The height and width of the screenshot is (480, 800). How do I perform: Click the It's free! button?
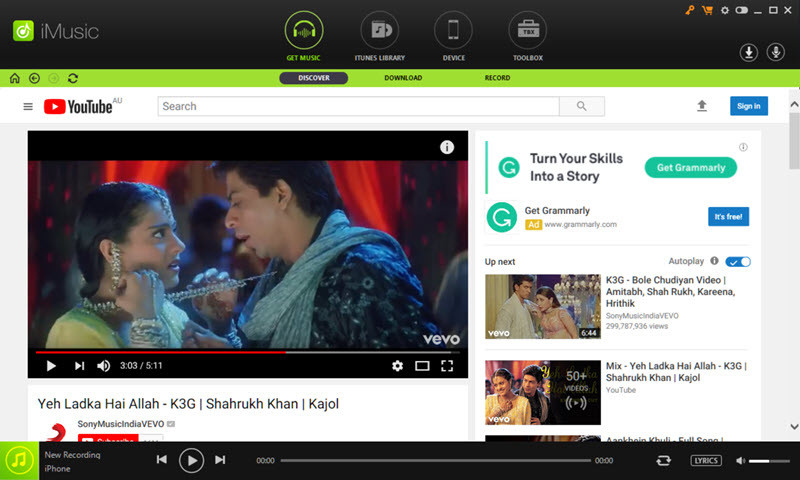[728, 217]
